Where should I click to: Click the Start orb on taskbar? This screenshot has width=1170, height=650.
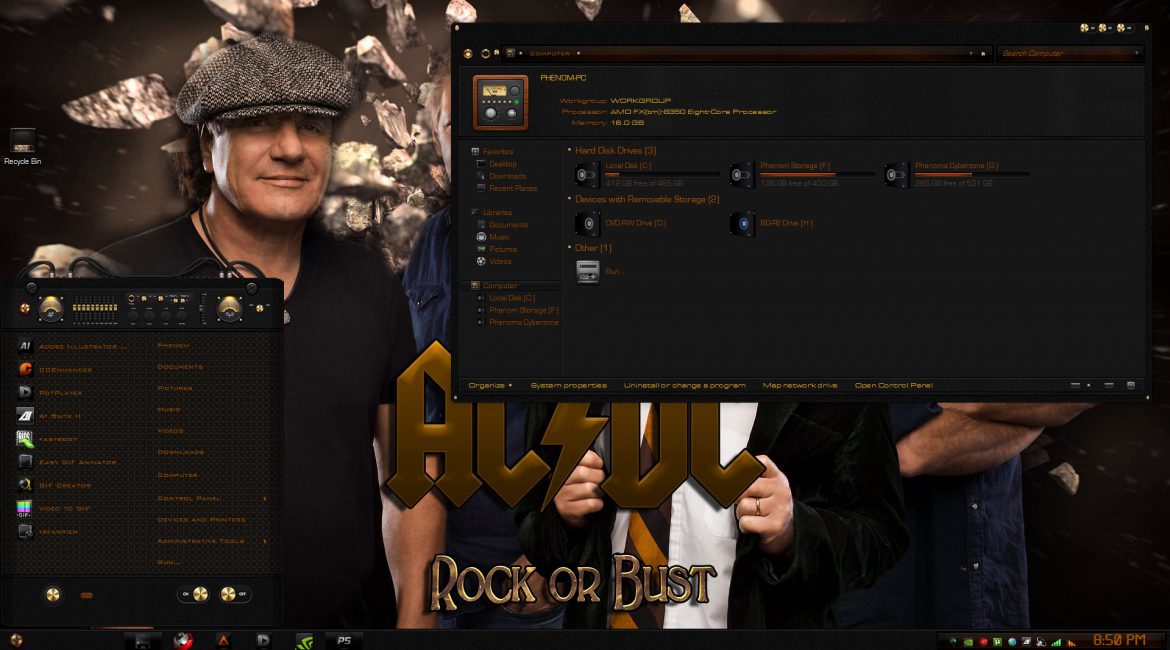click(16, 640)
